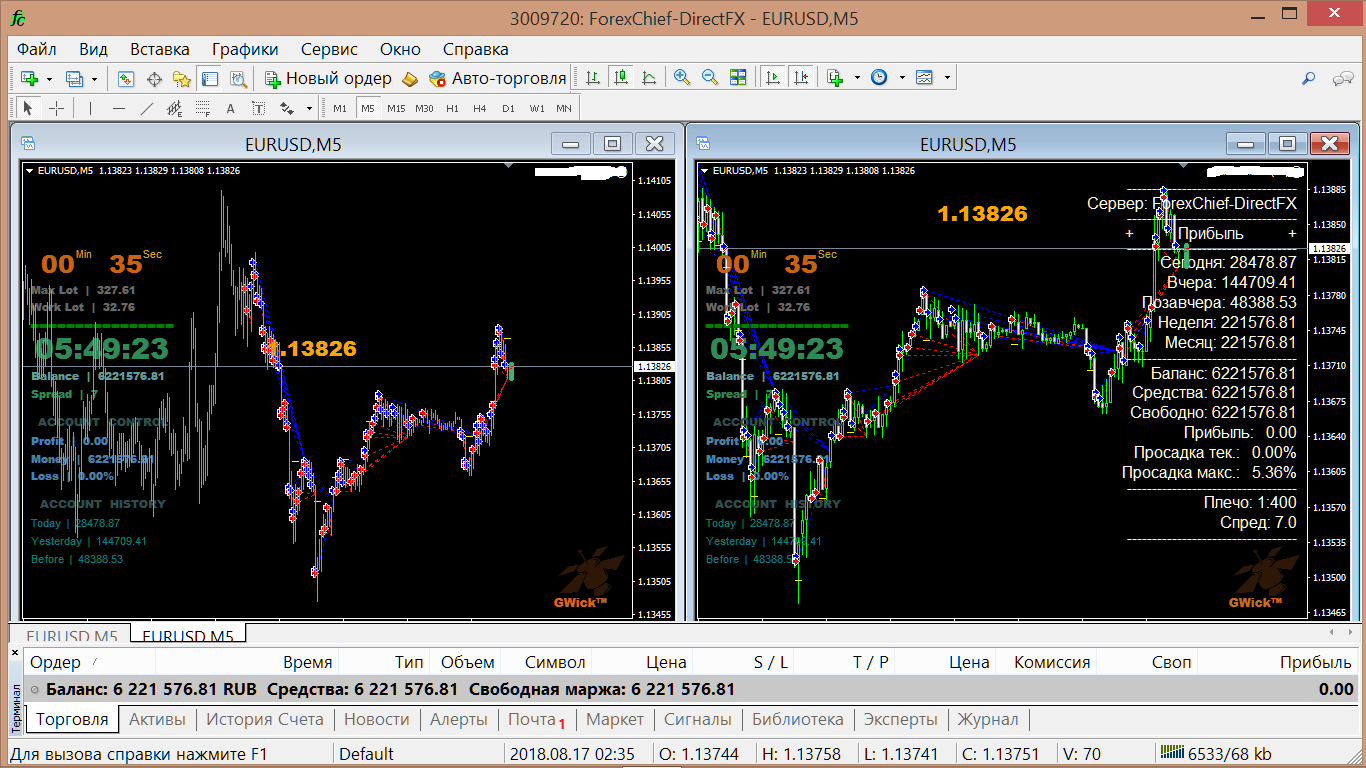Open the Вставка menu
This screenshot has height=768, width=1366.
coord(160,49)
